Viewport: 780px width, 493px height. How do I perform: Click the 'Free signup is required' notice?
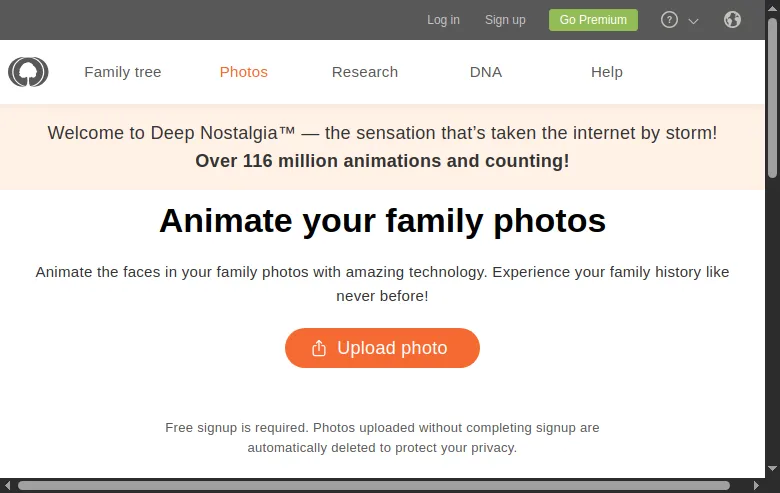click(382, 438)
